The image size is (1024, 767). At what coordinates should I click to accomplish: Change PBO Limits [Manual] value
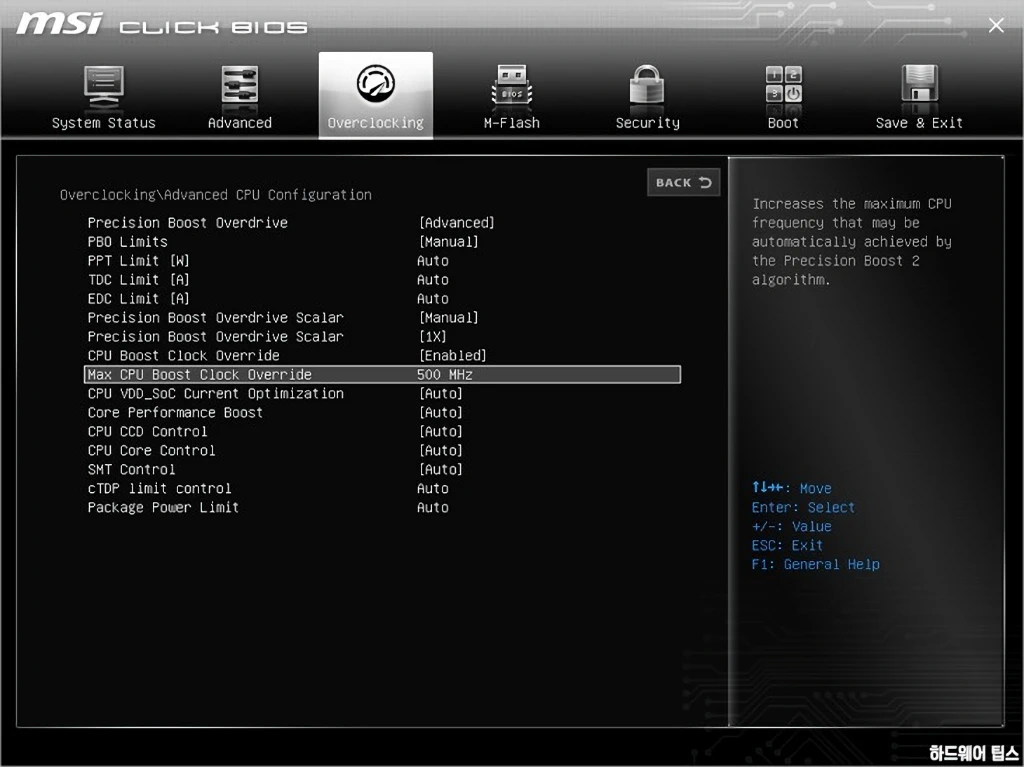[449, 242]
